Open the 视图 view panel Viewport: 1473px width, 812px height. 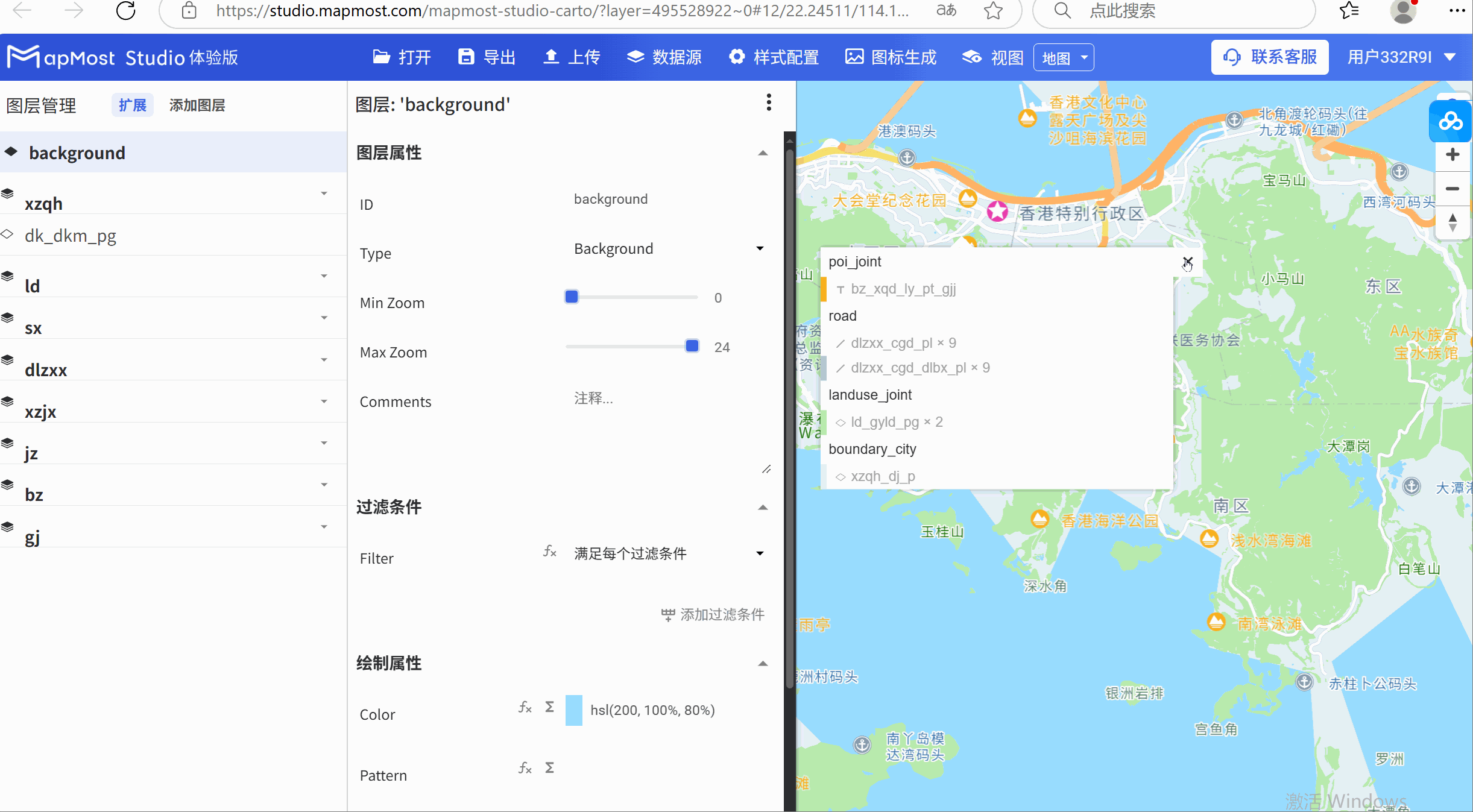pyautogui.click(x=992, y=57)
